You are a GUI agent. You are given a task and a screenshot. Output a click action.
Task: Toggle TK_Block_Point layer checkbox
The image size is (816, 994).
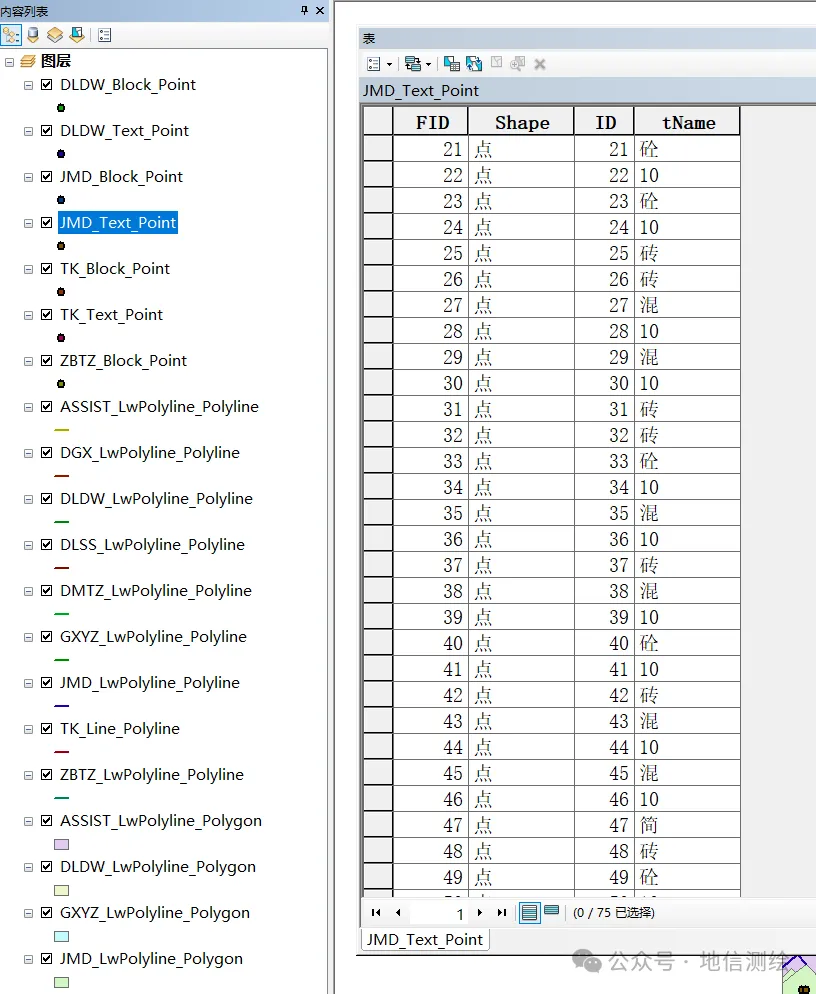coord(46,269)
